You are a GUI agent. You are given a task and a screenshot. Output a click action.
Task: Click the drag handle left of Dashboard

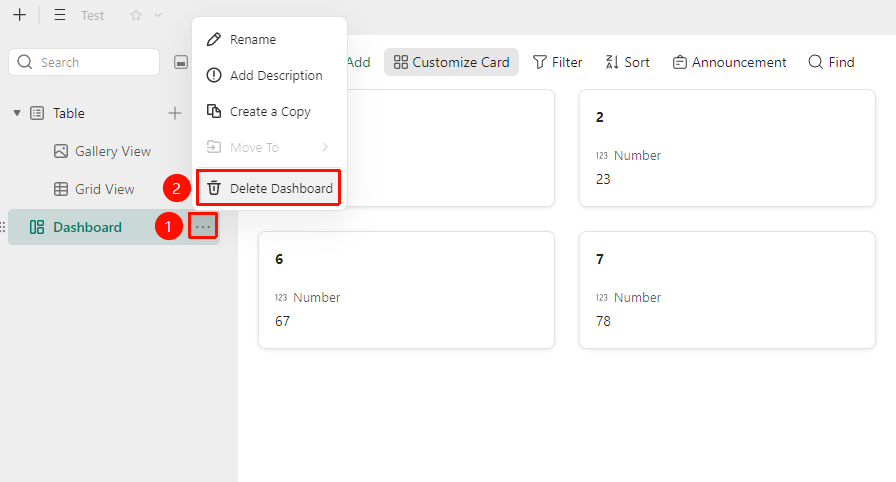(3, 227)
